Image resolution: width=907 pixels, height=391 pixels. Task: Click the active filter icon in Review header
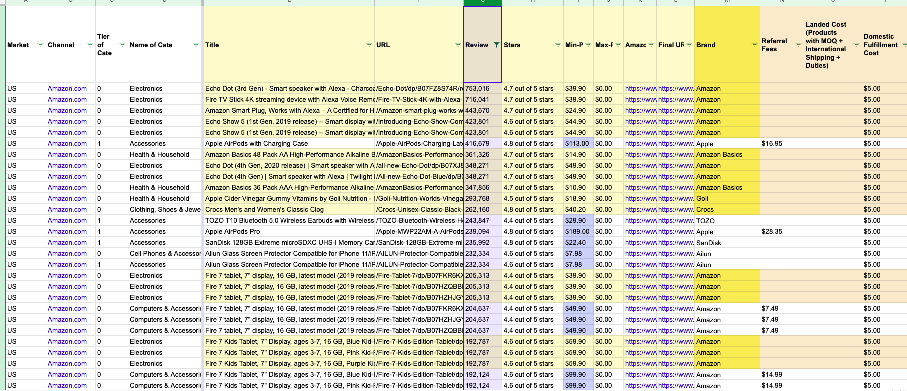pos(496,45)
